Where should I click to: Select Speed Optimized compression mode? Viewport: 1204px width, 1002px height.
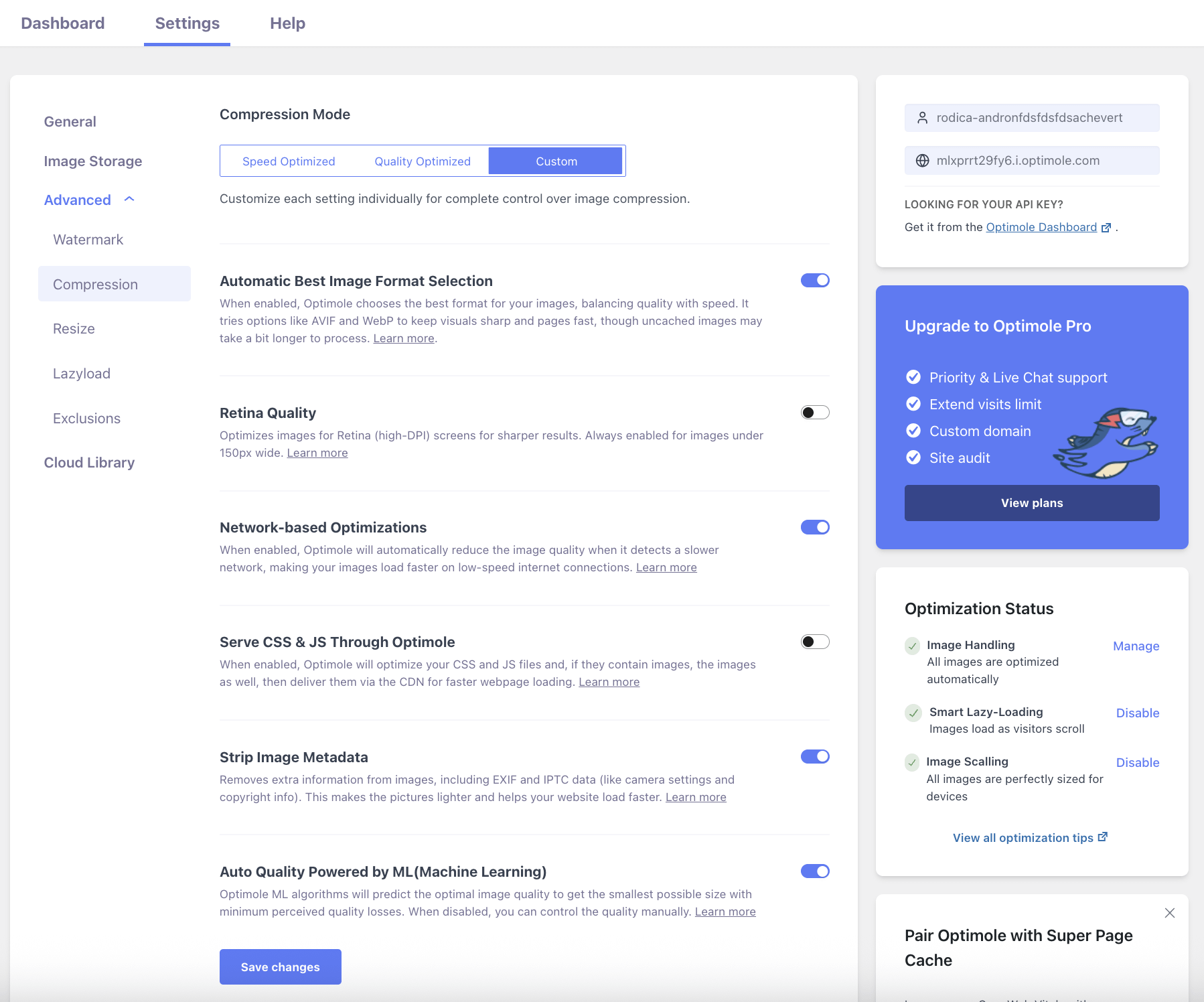[x=289, y=161]
